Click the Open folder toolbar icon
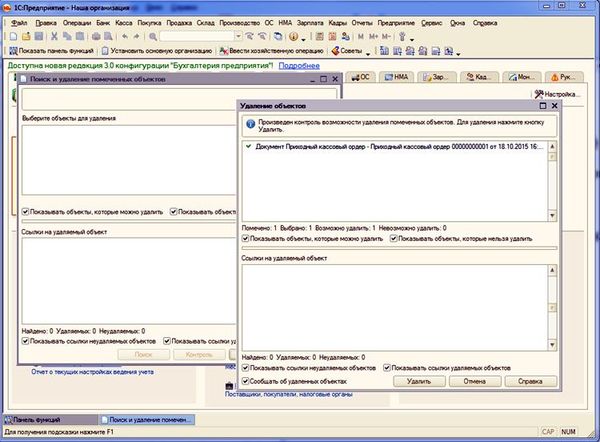Viewport: 600px width, 442px height. coord(26,36)
